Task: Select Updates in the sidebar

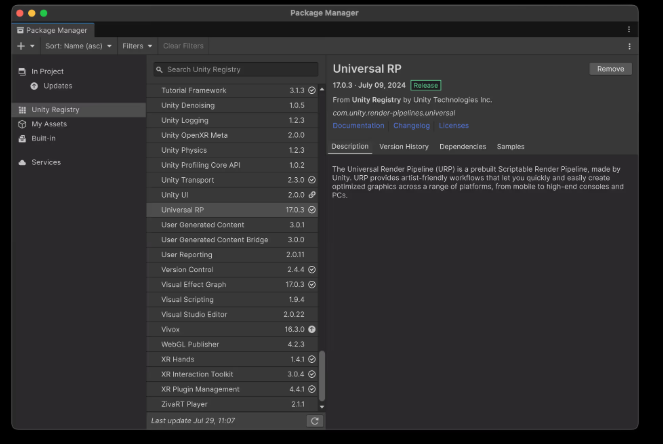Action: (79, 86)
